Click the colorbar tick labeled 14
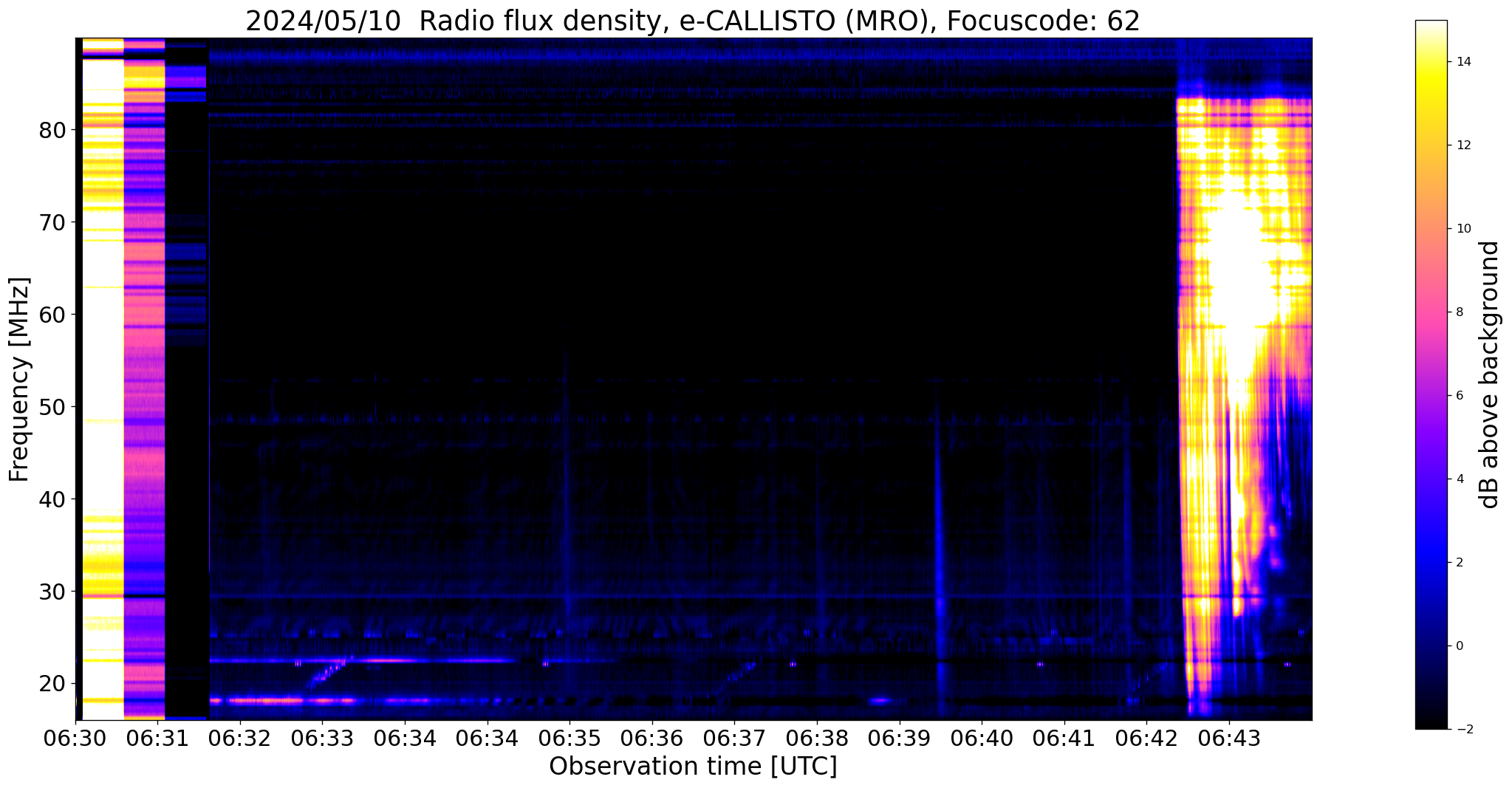The width and height of the screenshot is (1512, 788). point(1463,62)
